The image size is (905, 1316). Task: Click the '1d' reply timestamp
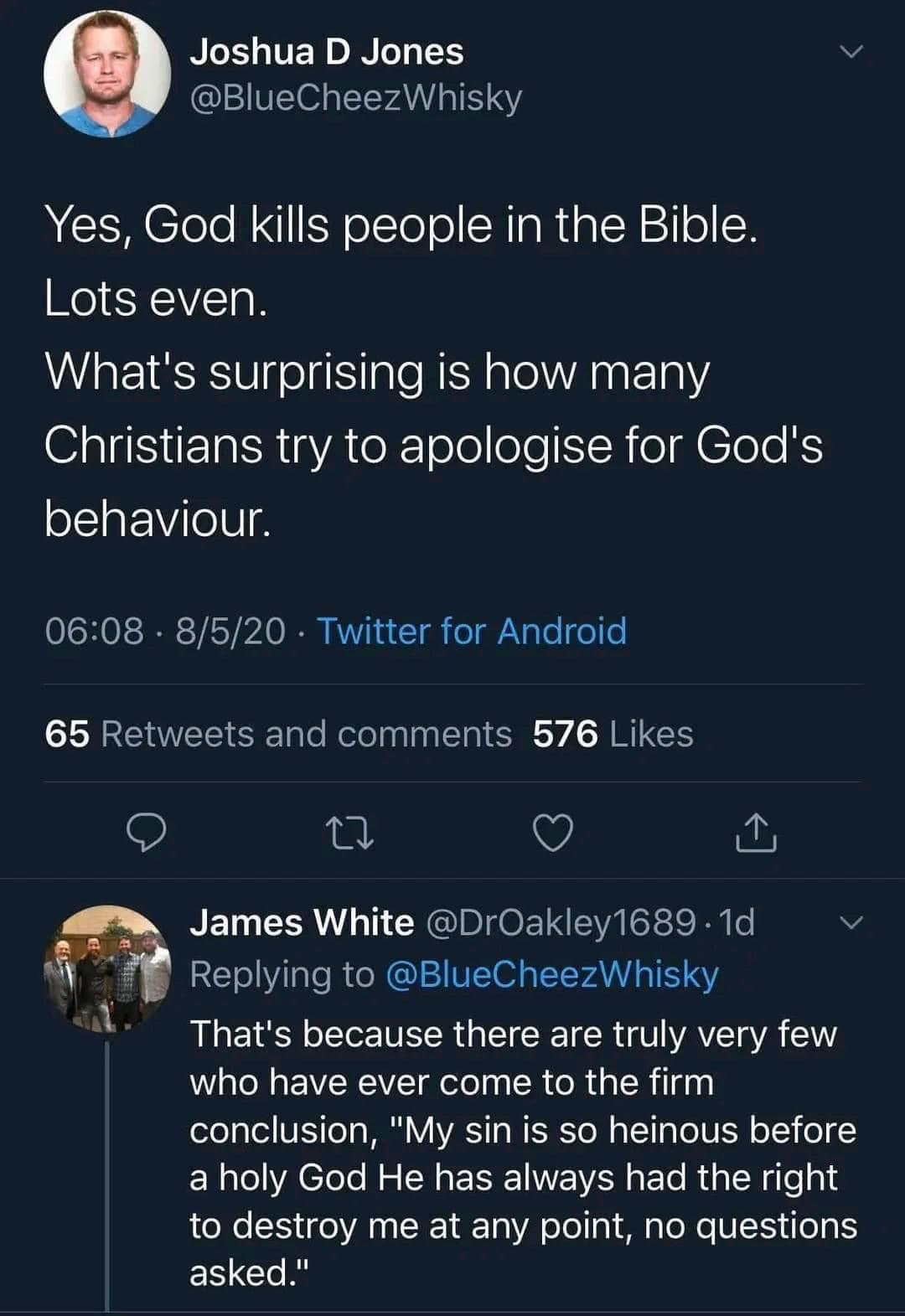click(737, 922)
